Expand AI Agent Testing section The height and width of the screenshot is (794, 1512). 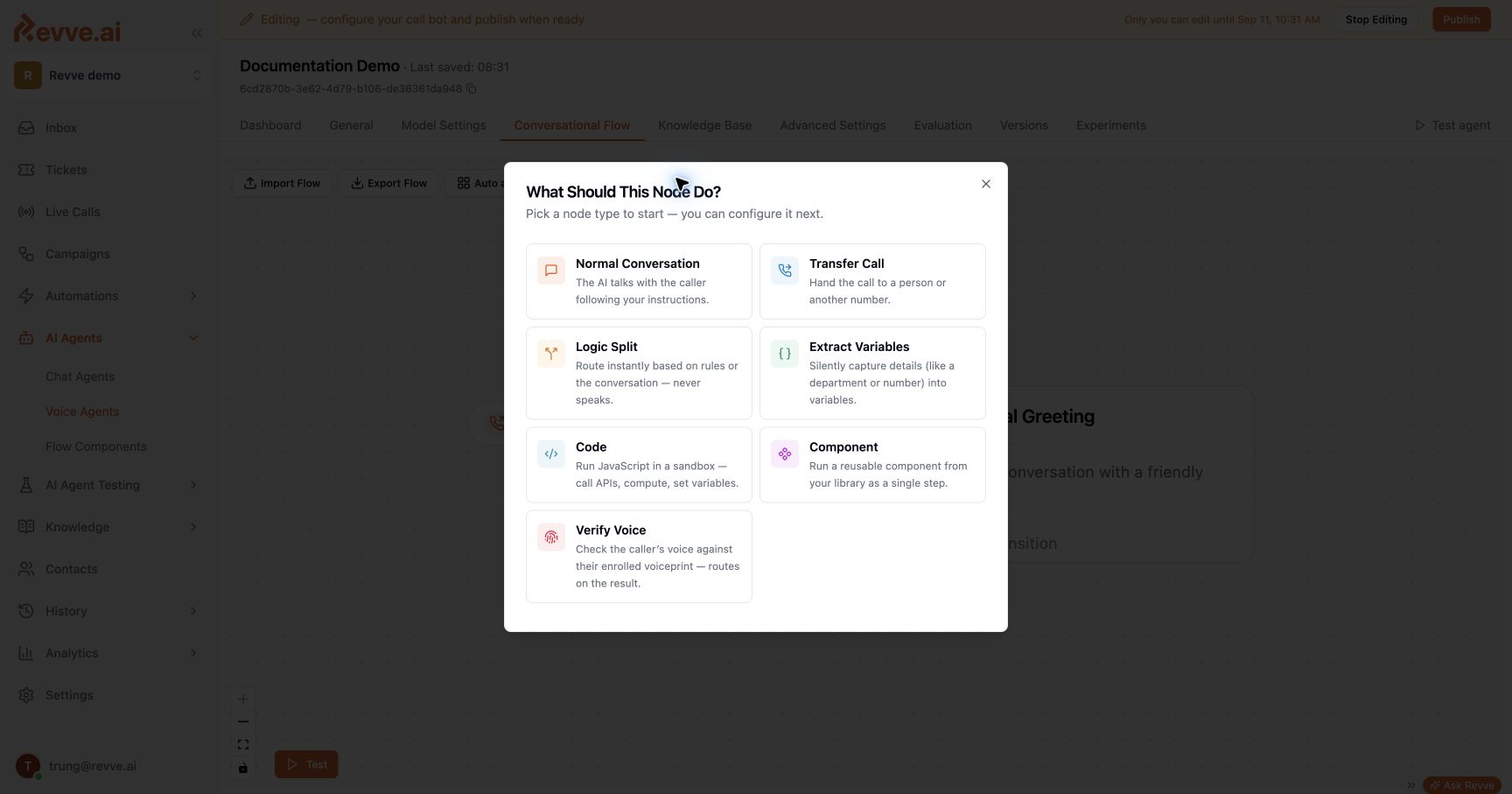coord(193,485)
